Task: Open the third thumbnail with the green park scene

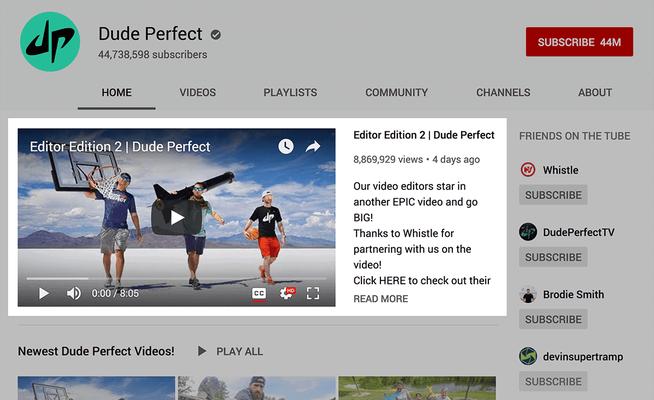Action: [417, 388]
